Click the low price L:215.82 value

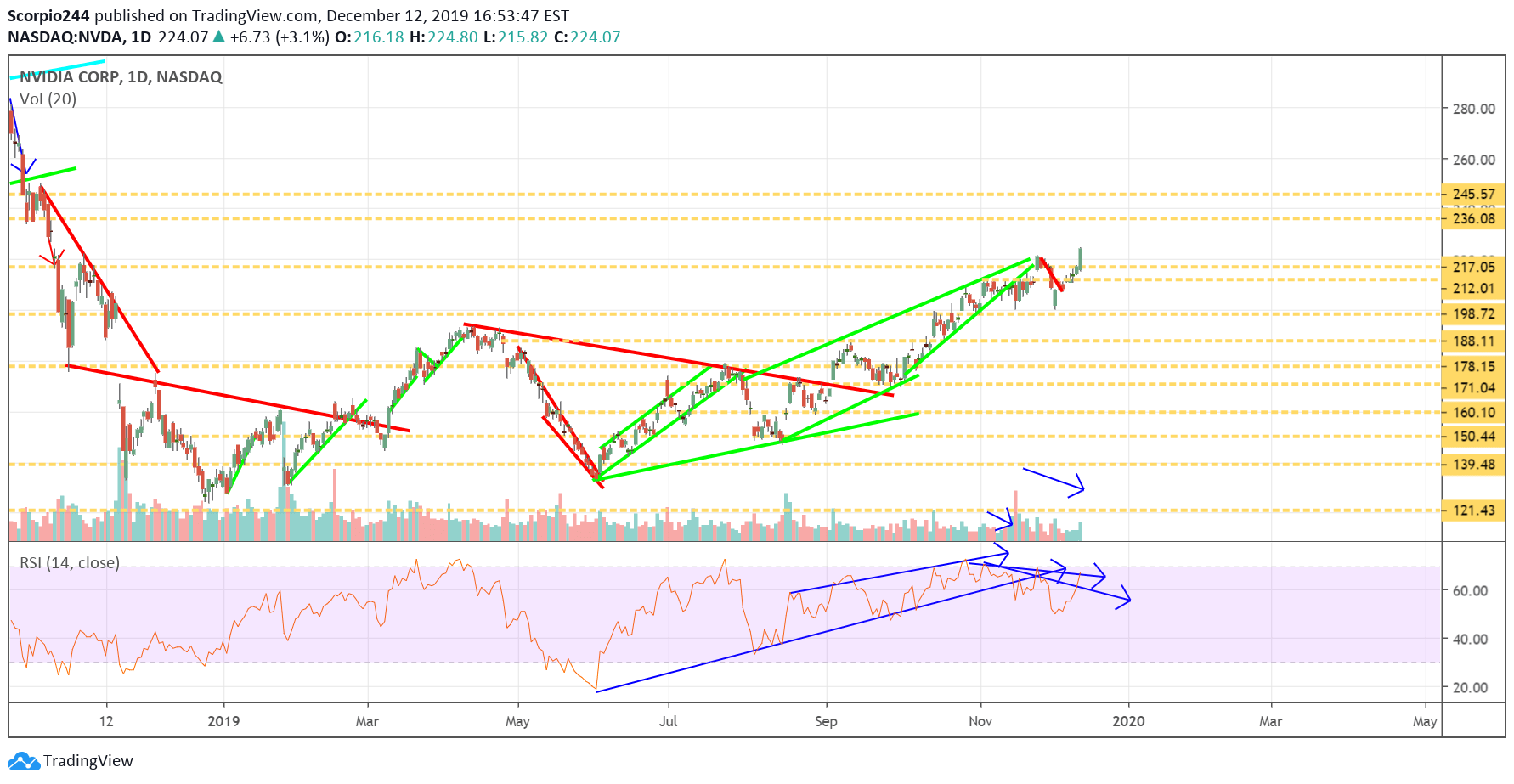pos(516,37)
